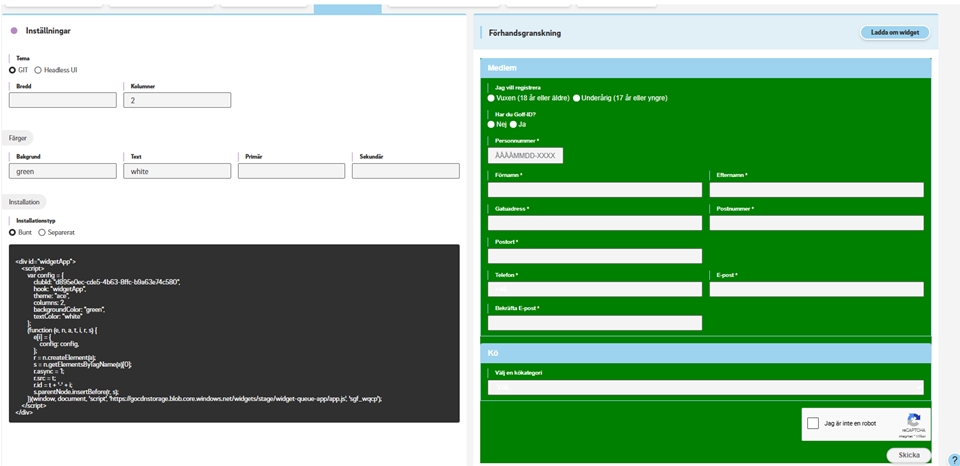
Task: Click the 'Ladda om widget' button
Action: [894, 33]
